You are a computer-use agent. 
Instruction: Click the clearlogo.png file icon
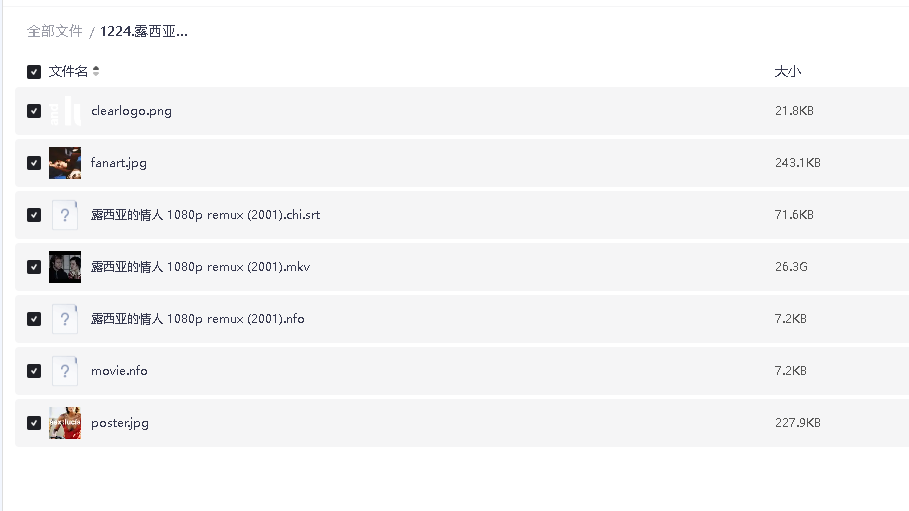click(65, 111)
